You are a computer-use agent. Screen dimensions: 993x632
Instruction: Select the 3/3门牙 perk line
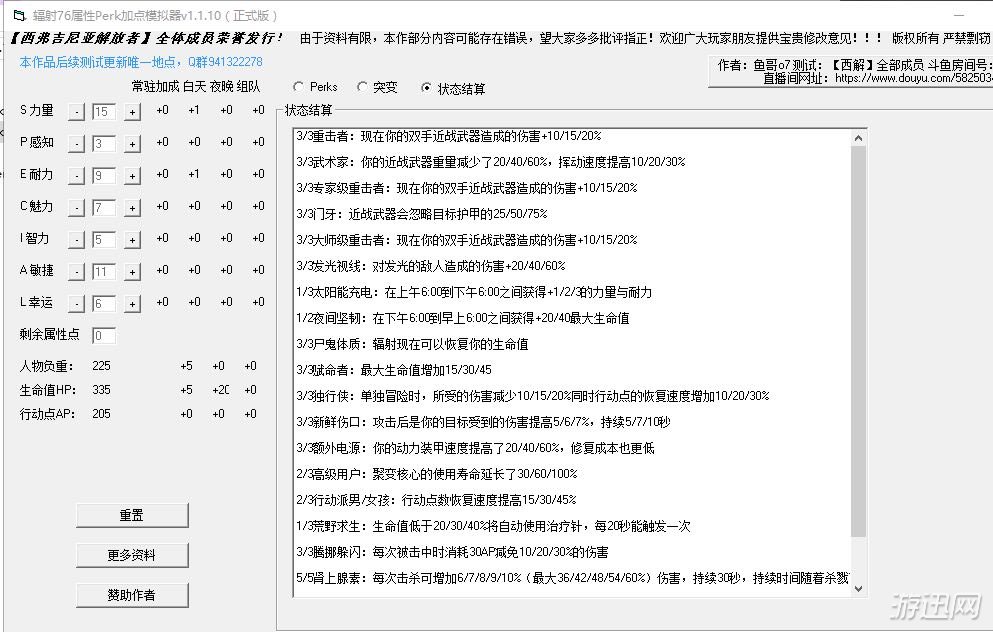point(421,214)
